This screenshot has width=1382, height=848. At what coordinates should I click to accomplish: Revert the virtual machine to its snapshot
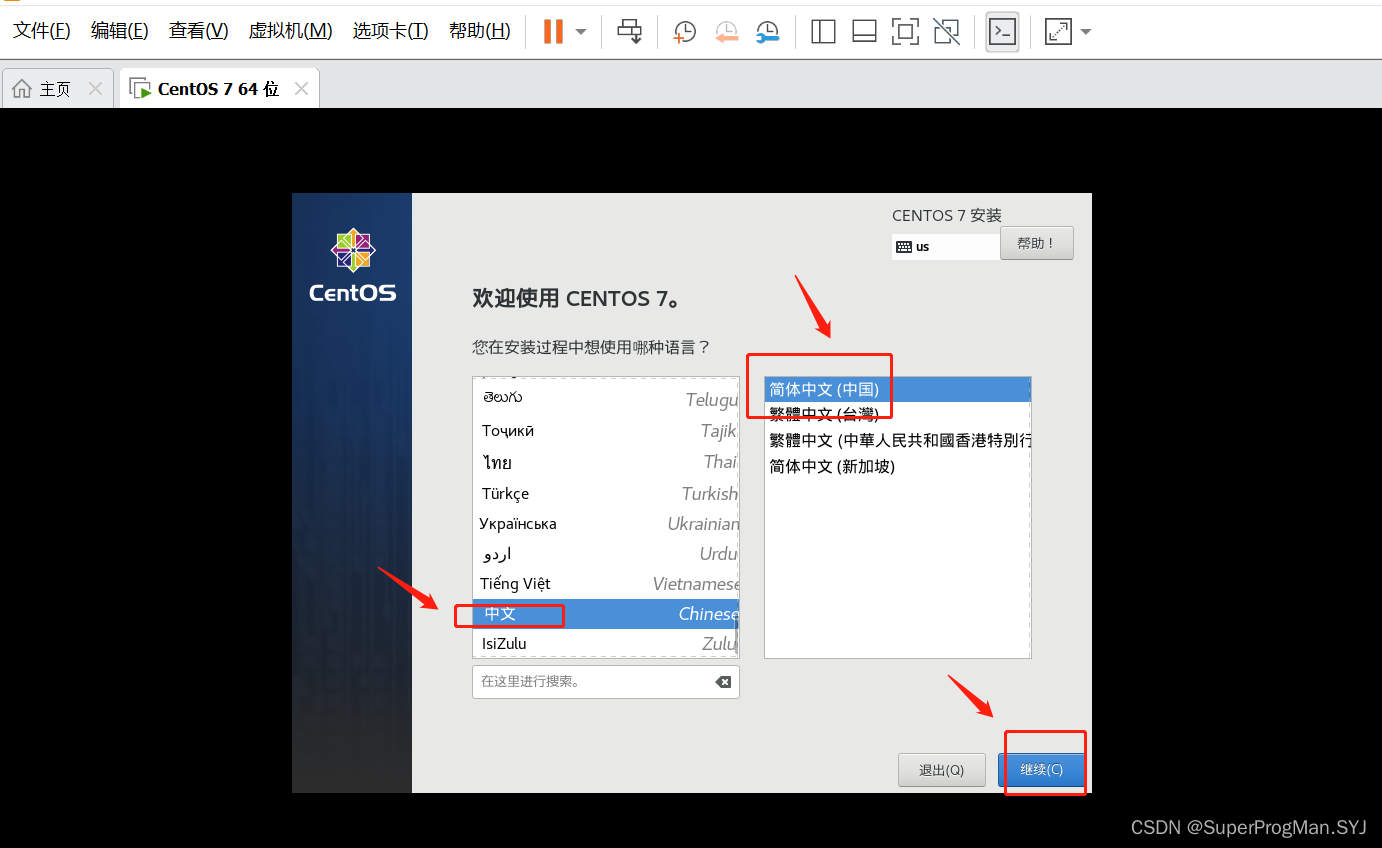727,32
